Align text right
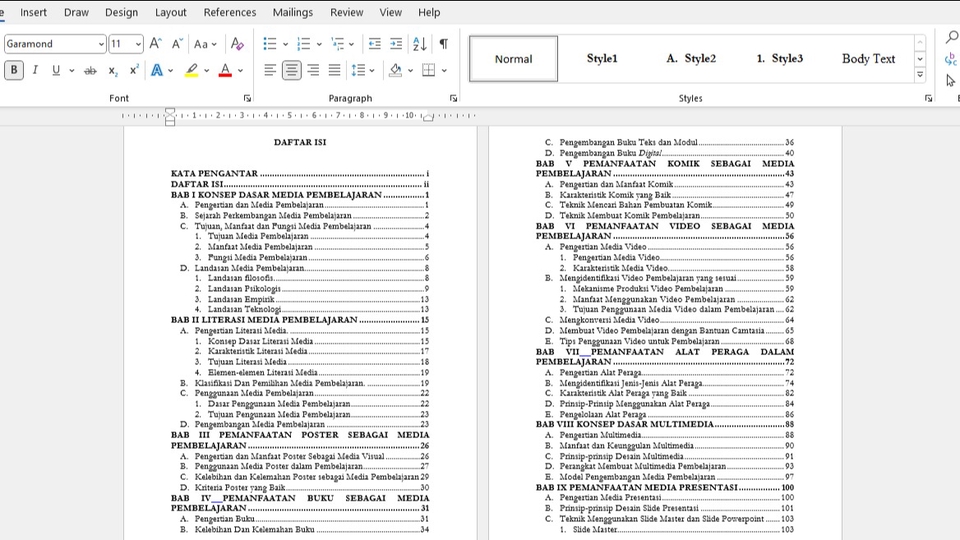The image size is (960, 540). 313,70
